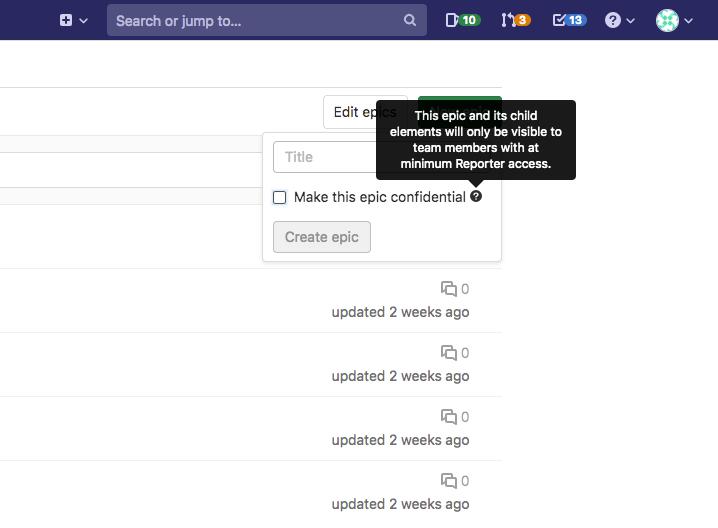Focus the epic Title input field
Image resolution: width=718 pixels, height=528 pixels.
point(325,157)
